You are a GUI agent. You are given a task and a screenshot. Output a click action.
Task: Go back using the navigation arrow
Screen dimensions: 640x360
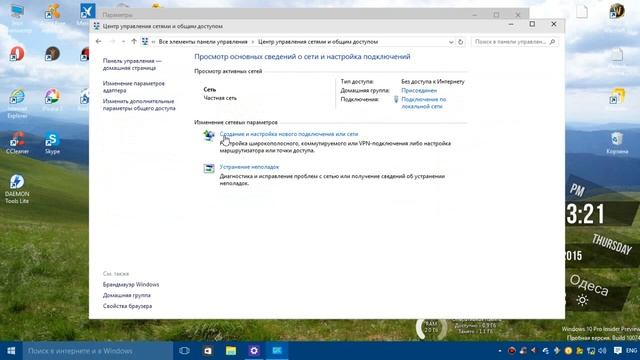pos(98,41)
